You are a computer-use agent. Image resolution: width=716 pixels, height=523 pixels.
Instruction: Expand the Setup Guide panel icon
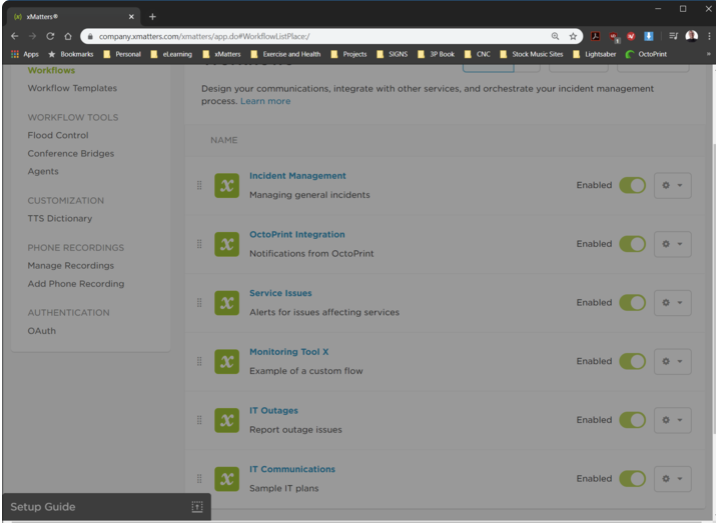coord(197,507)
